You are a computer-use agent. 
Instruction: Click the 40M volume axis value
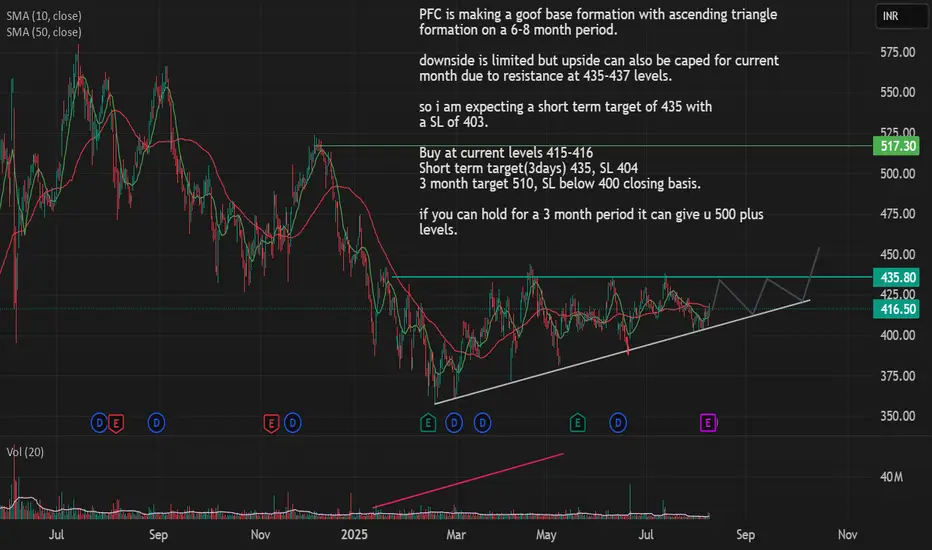(x=892, y=477)
